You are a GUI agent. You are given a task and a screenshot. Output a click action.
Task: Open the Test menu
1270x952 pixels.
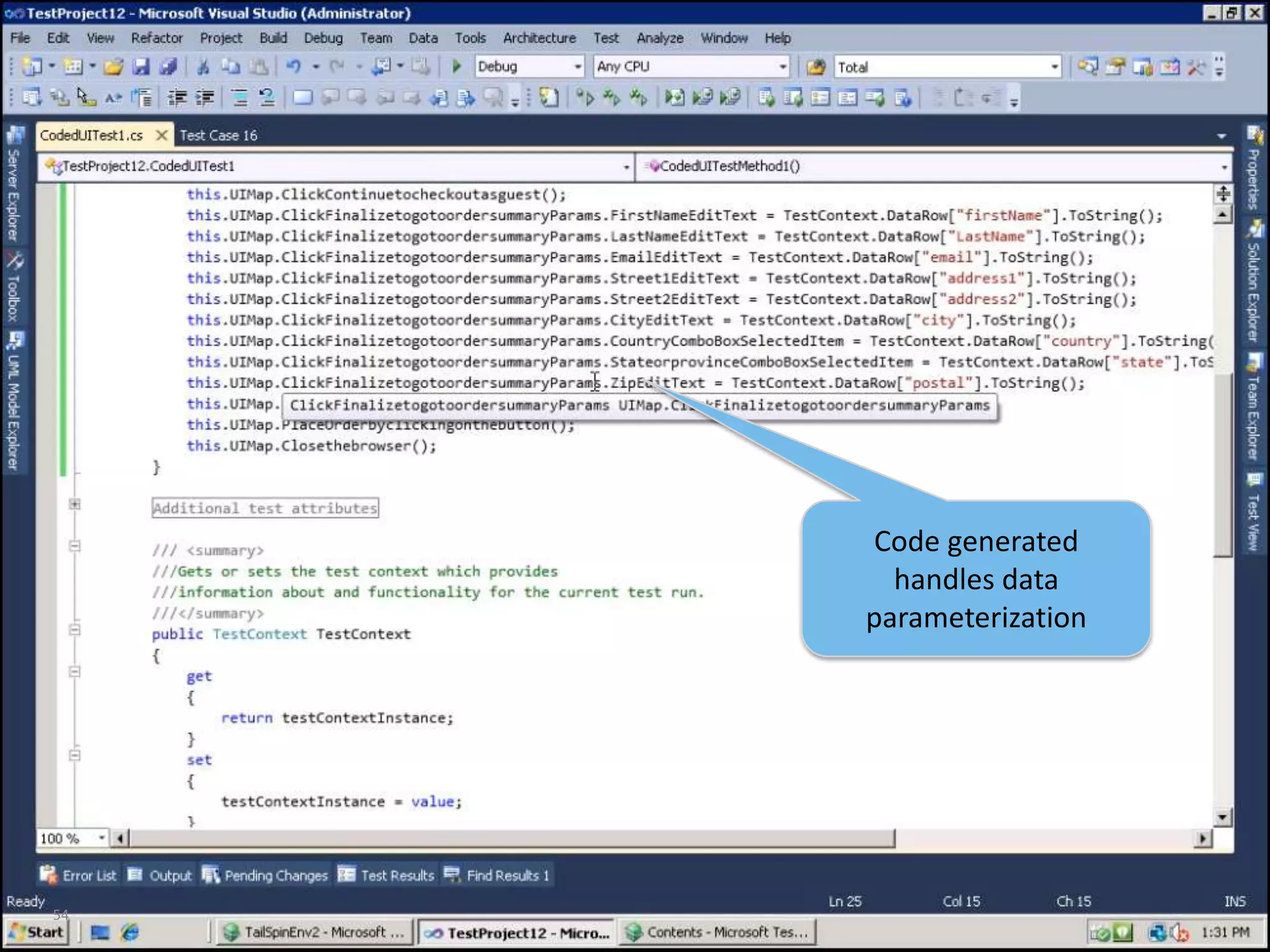coord(605,38)
